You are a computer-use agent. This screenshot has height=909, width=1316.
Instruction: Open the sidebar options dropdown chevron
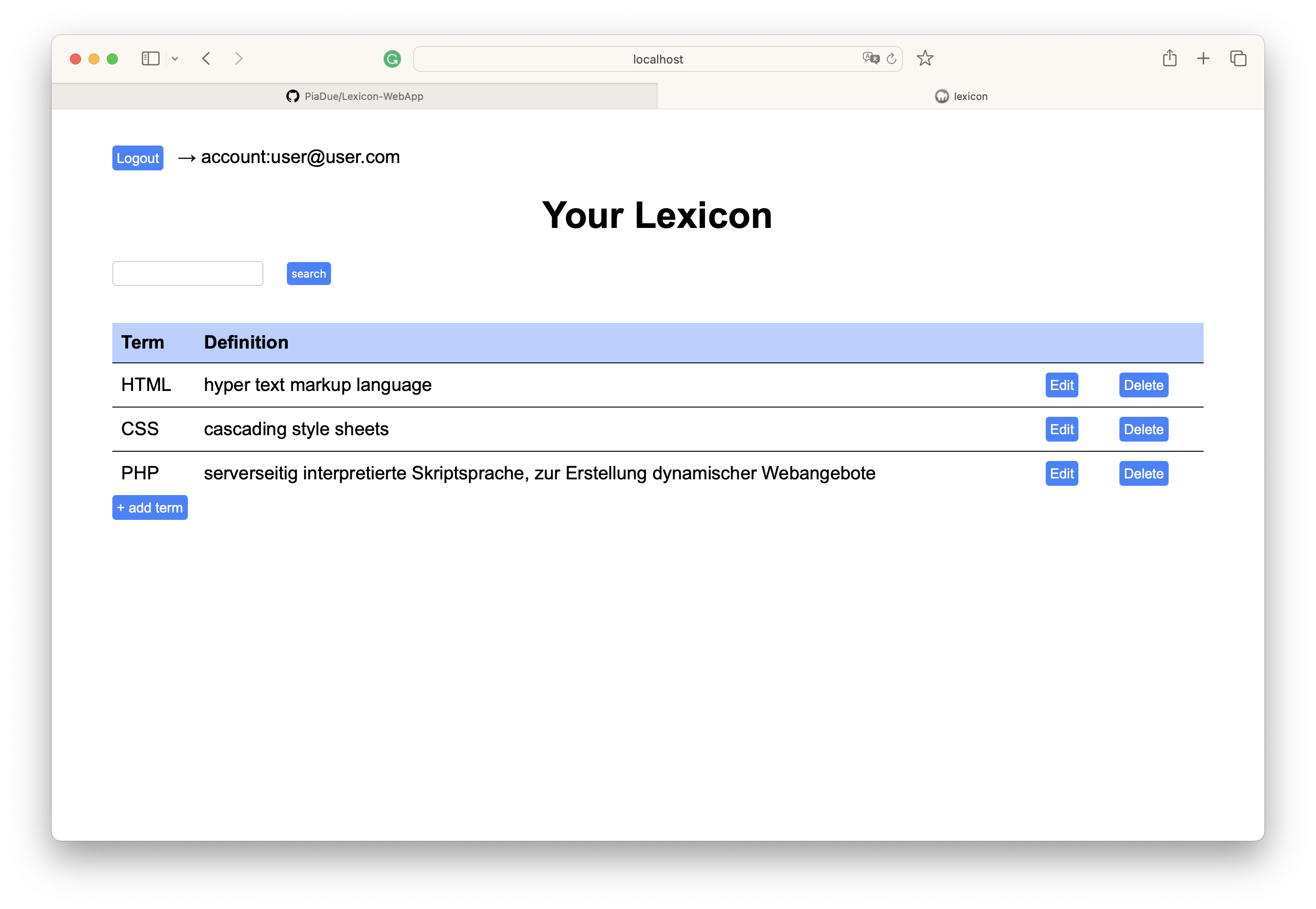click(x=175, y=58)
